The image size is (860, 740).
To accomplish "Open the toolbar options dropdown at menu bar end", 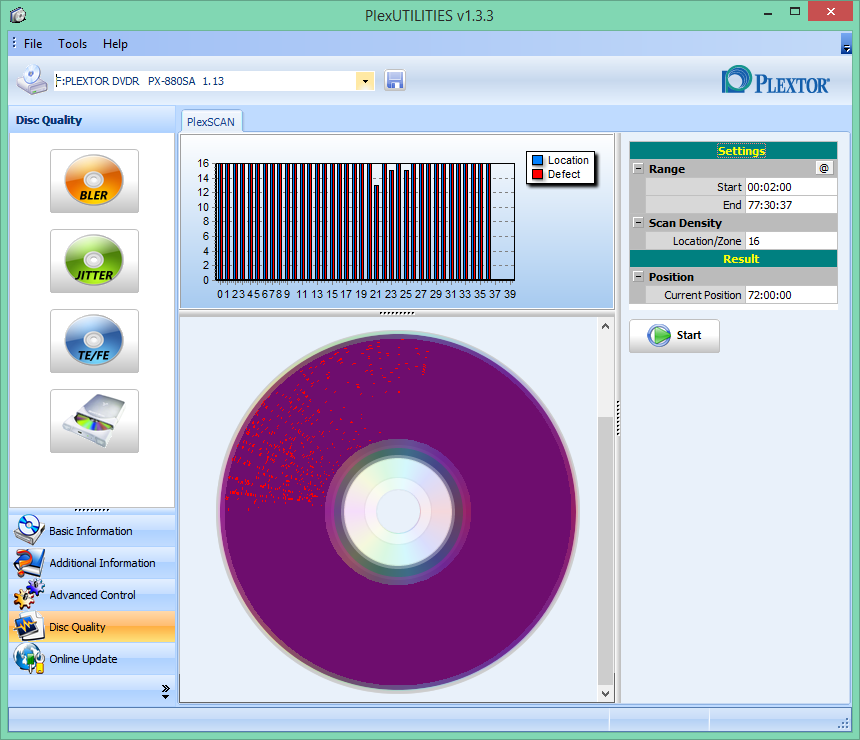I will [846, 44].
